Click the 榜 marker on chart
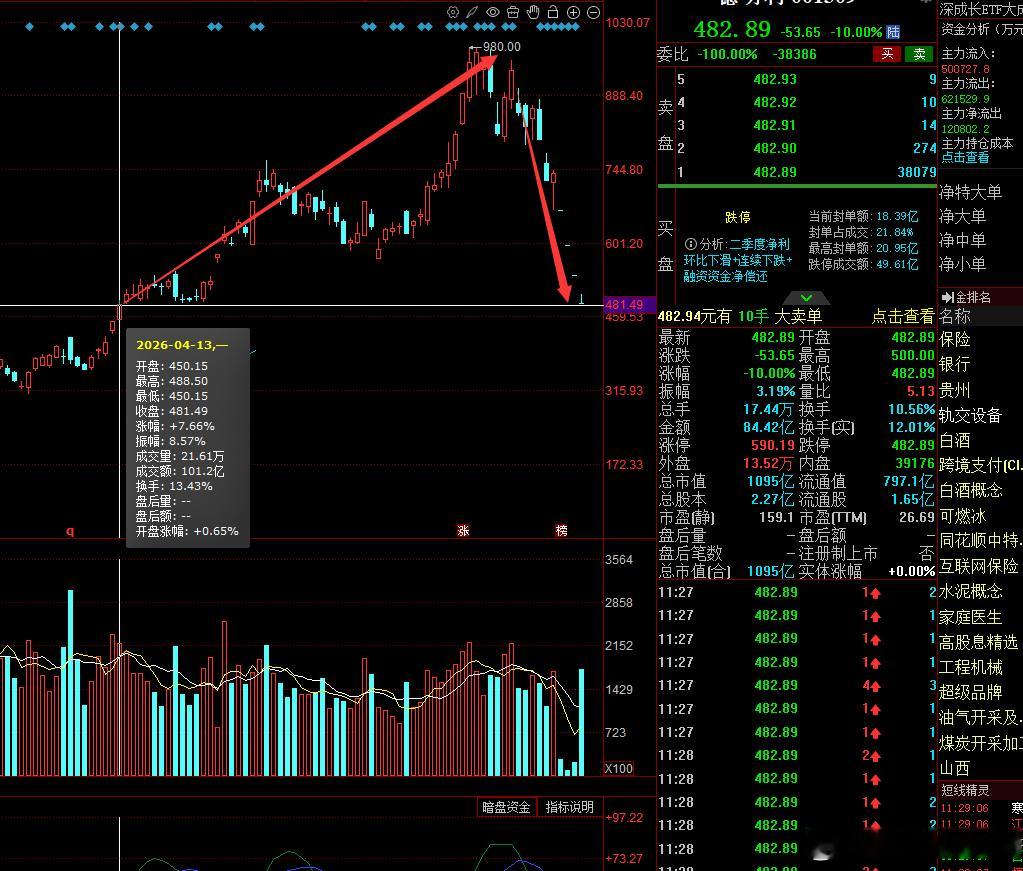The image size is (1023, 871). tap(561, 530)
